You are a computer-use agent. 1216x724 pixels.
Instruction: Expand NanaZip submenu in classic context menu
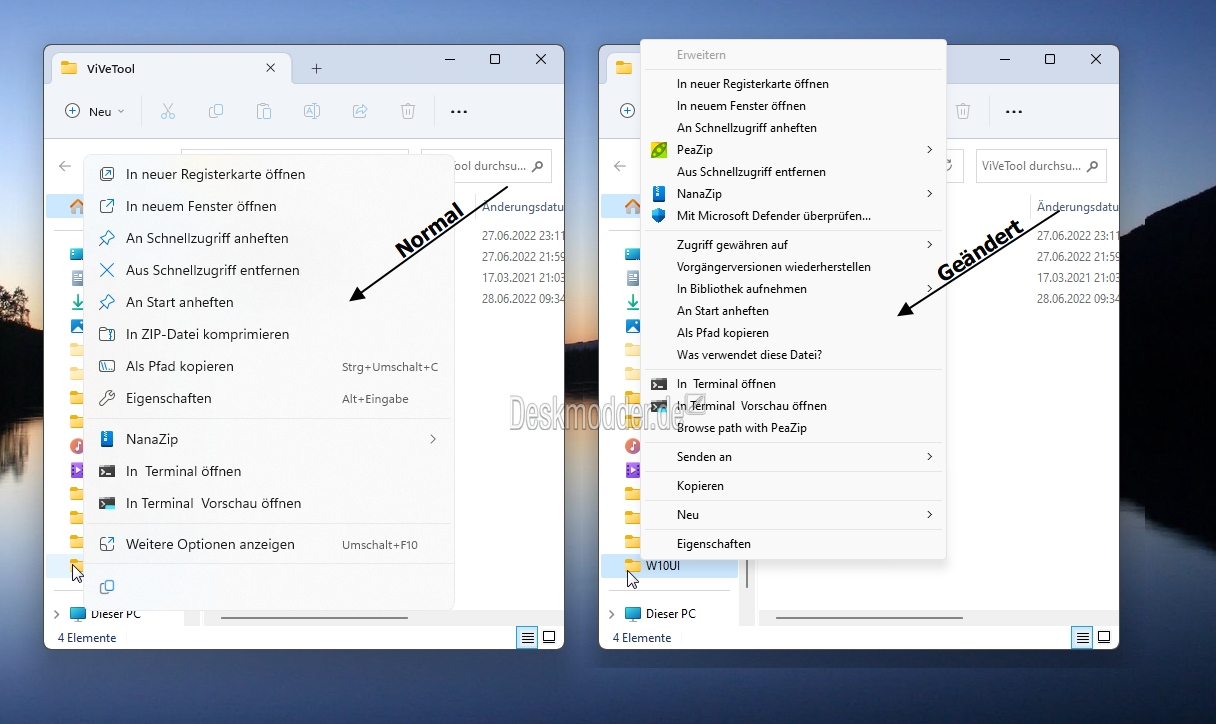coord(794,194)
